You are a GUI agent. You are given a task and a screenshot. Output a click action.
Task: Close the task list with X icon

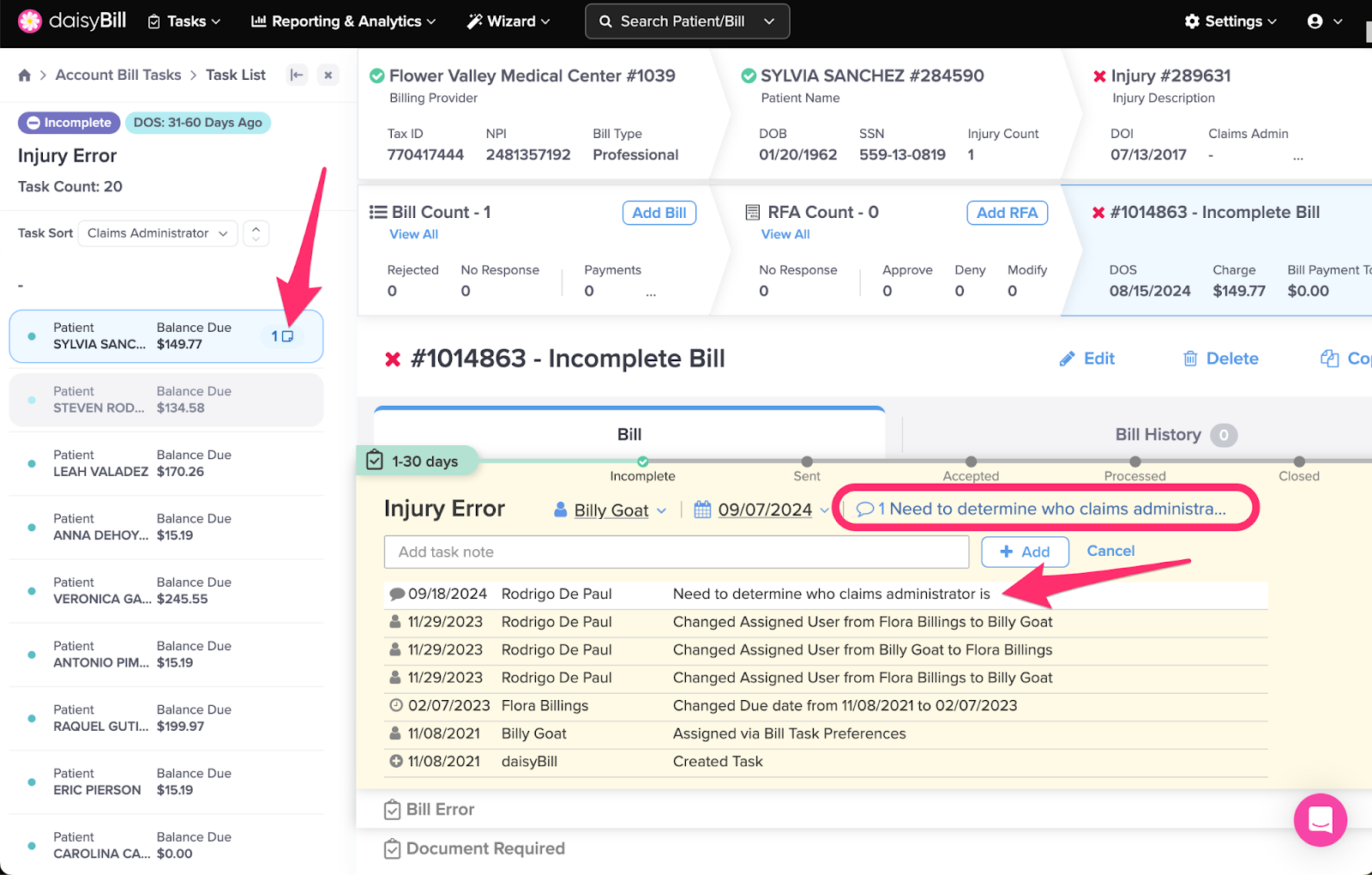click(328, 75)
